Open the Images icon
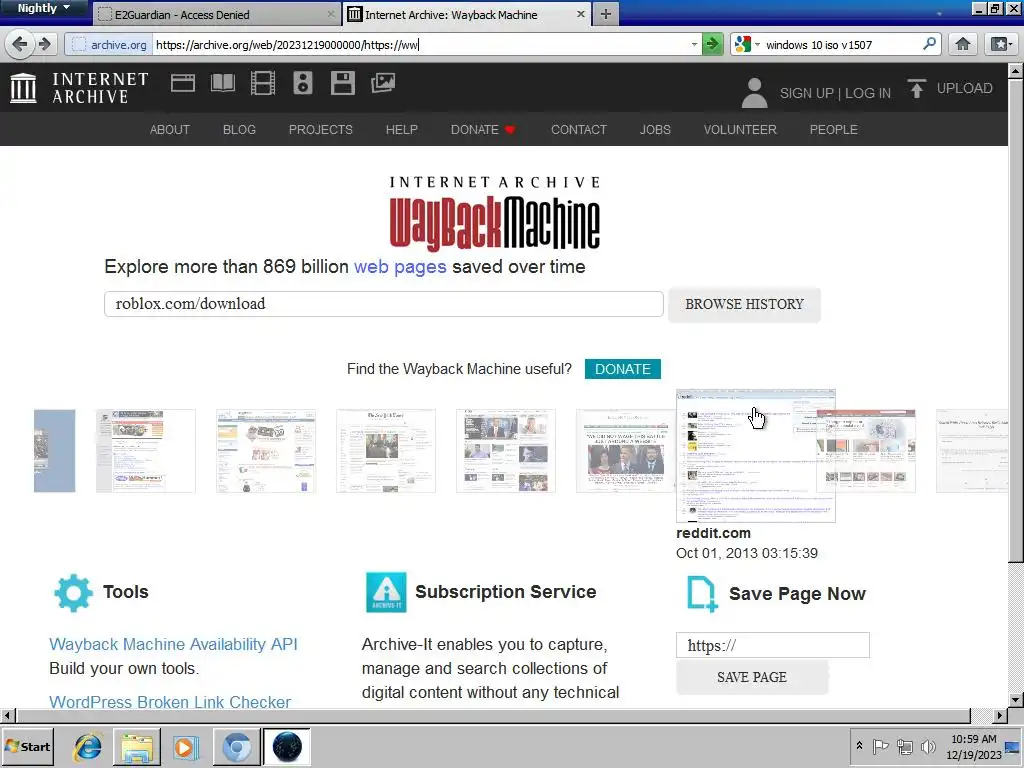Screen dimensions: 1024x768 [x=383, y=83]
